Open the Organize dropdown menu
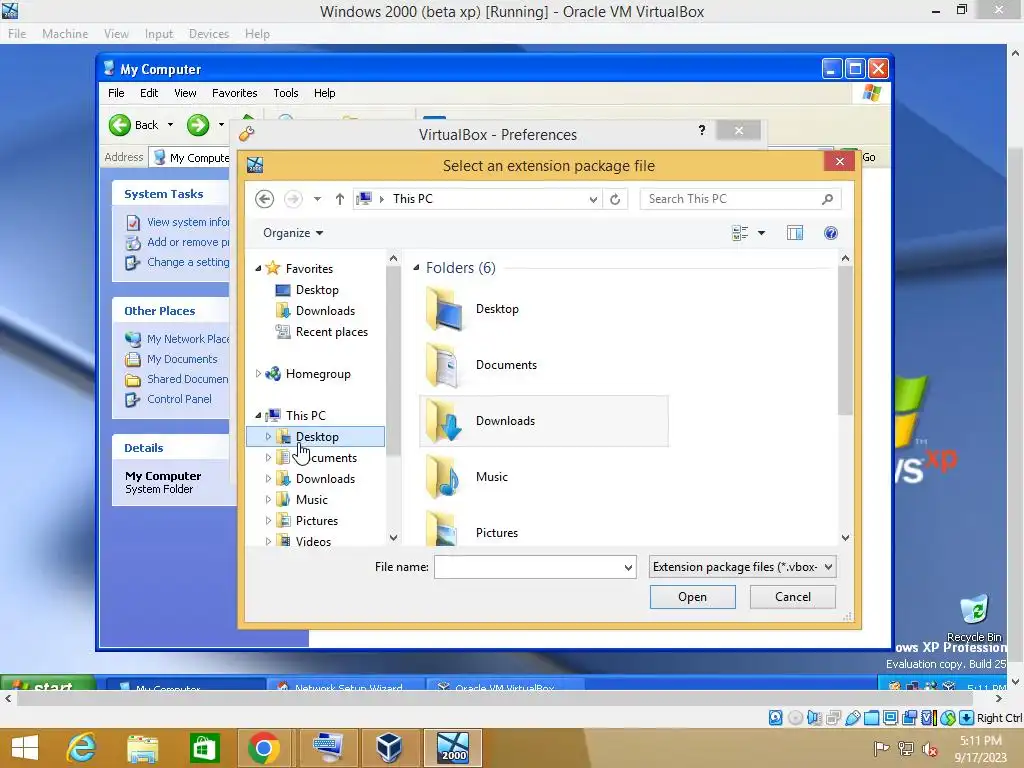 pyautogui.click(x=293, y=233)
